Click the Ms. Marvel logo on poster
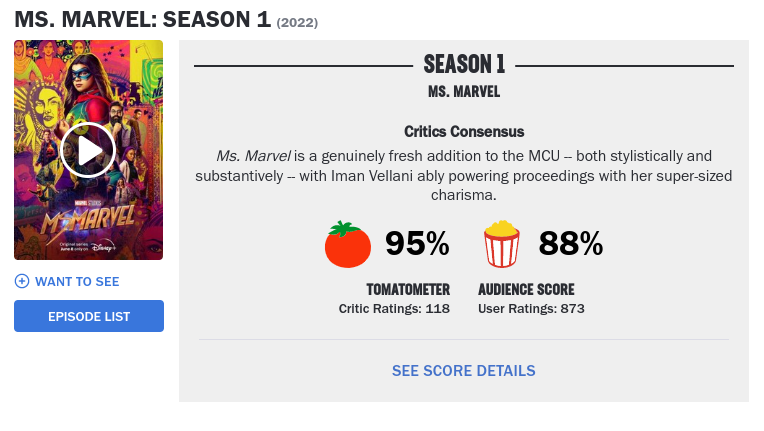Viewport: 764px width, 431px height. coord(88,222)
